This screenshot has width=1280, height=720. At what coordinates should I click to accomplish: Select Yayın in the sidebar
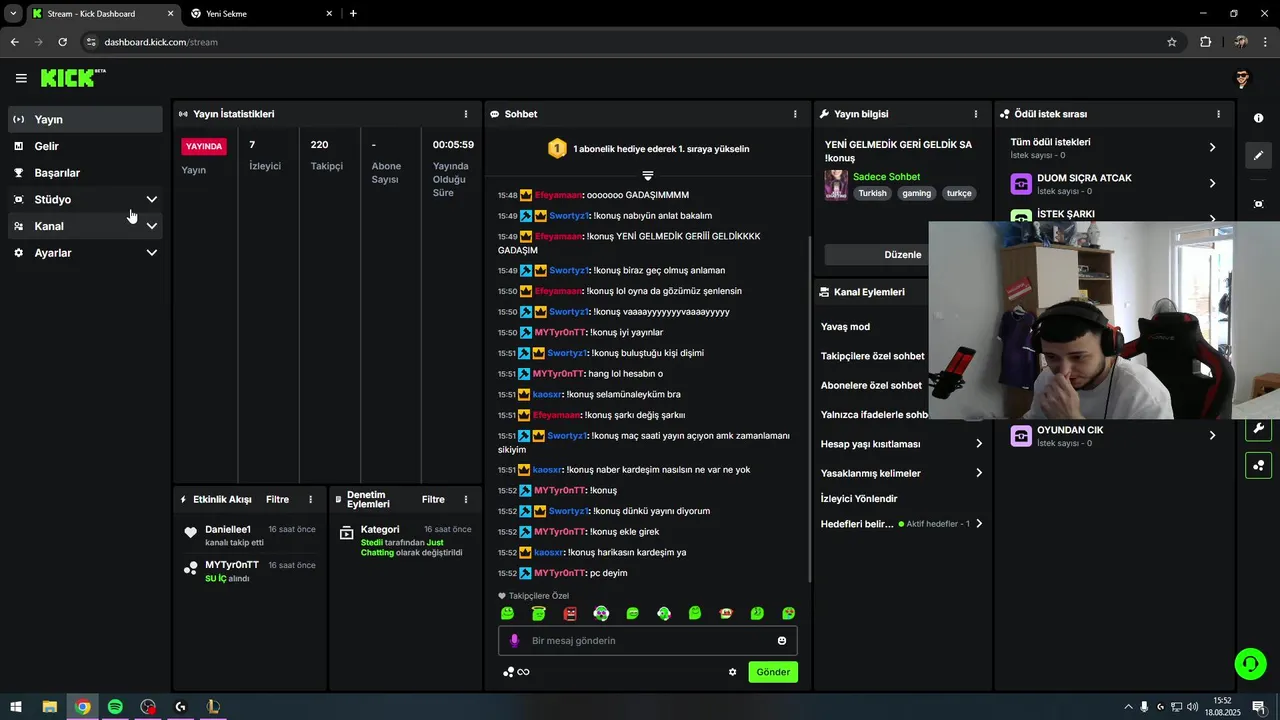pyautogui.click(x=85, y=119)
